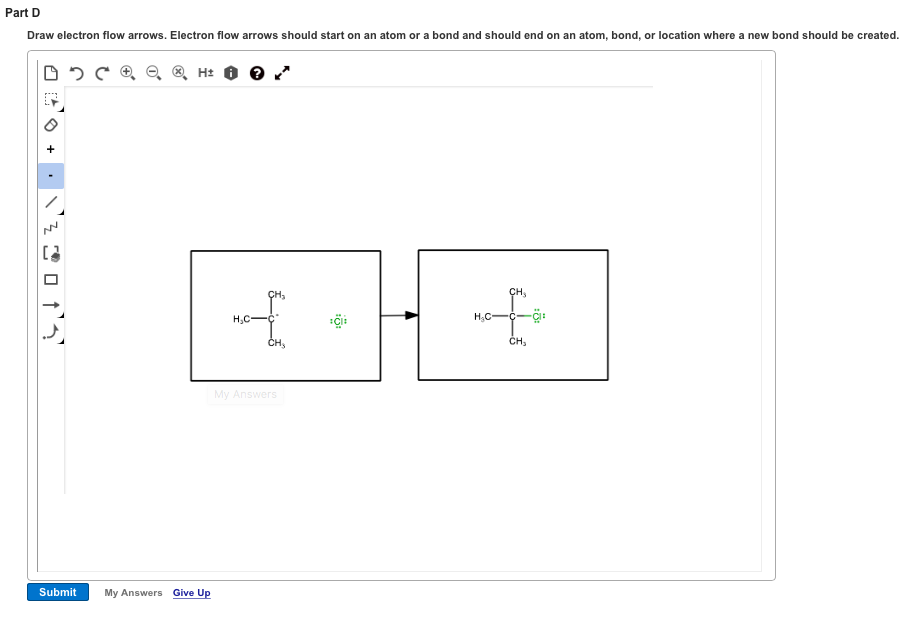Zoom in on the canvas
The height and width of the screenshot is (620, 915).
tap(127, 73)
